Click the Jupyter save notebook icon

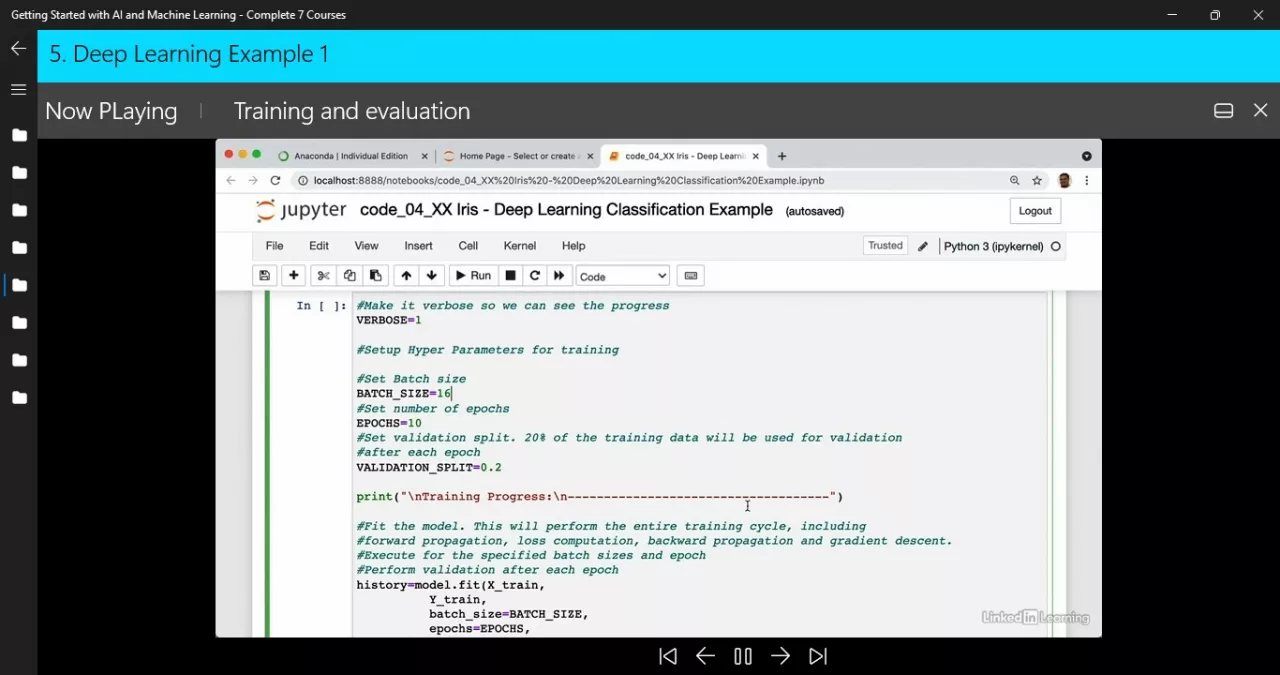[x=264, y=276]
